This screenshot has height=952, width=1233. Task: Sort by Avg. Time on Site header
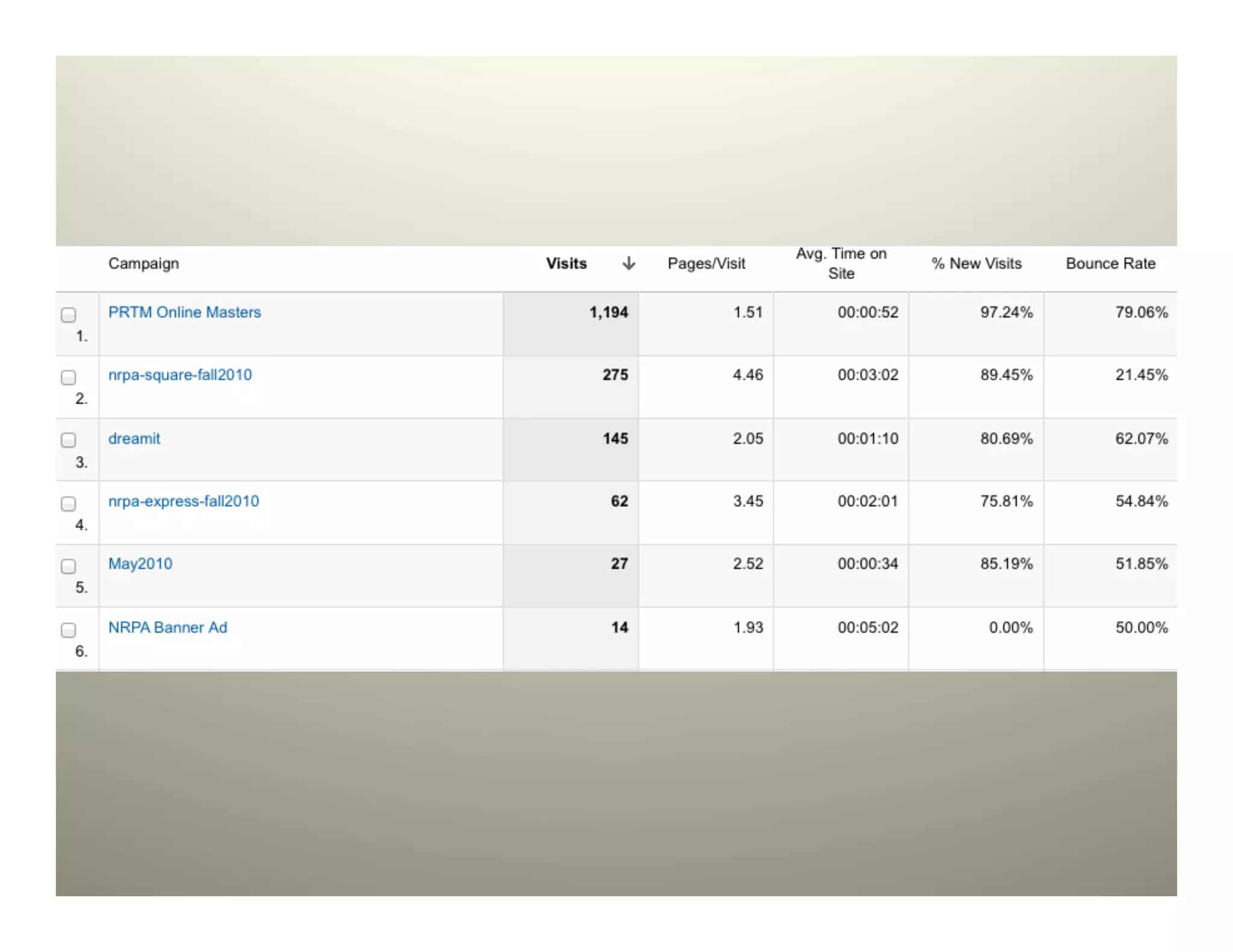point(841,264)
